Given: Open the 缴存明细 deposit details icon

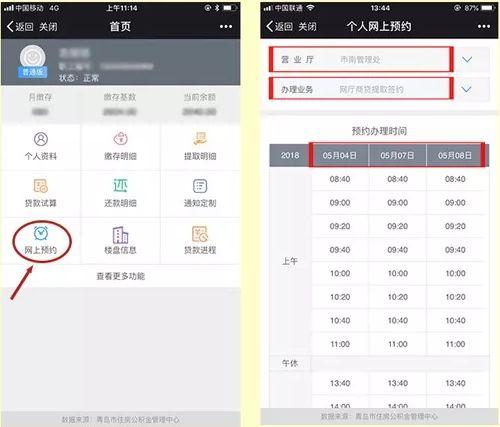Looking at the screenshot, I should click(x=120, y=139).
